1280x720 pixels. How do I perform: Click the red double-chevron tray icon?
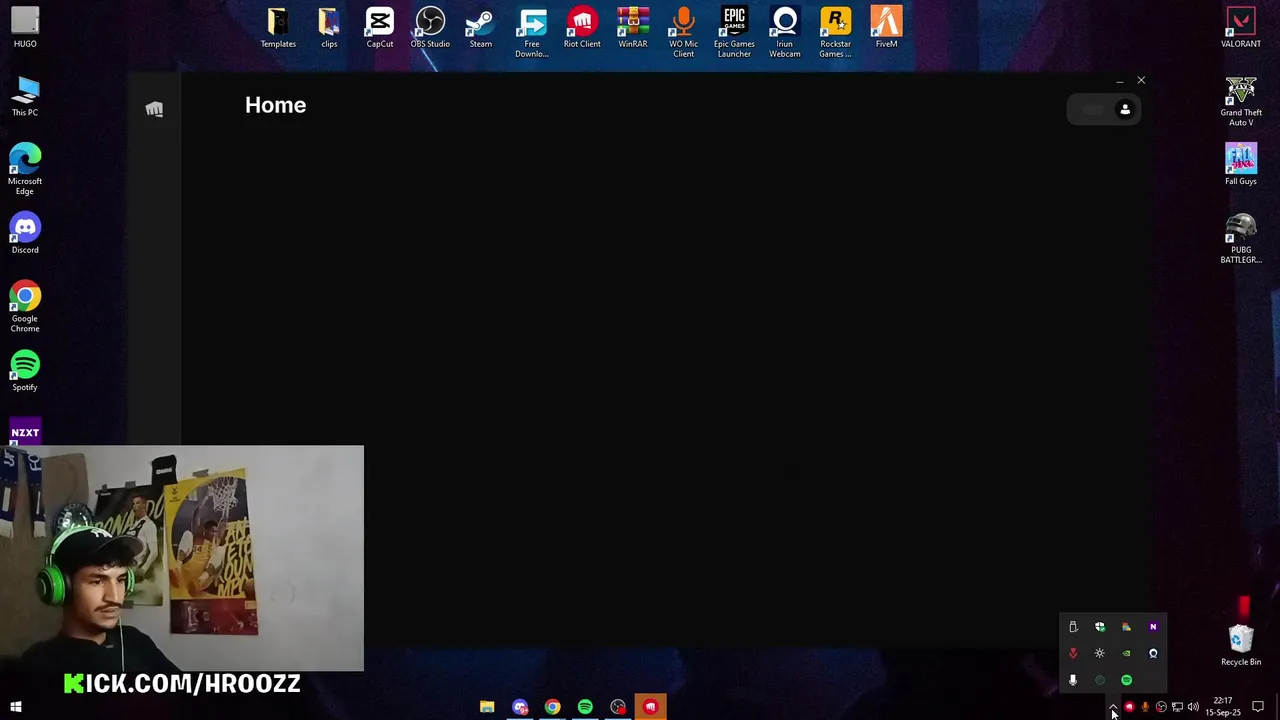pyautogui.click(x=1073, y=653)
